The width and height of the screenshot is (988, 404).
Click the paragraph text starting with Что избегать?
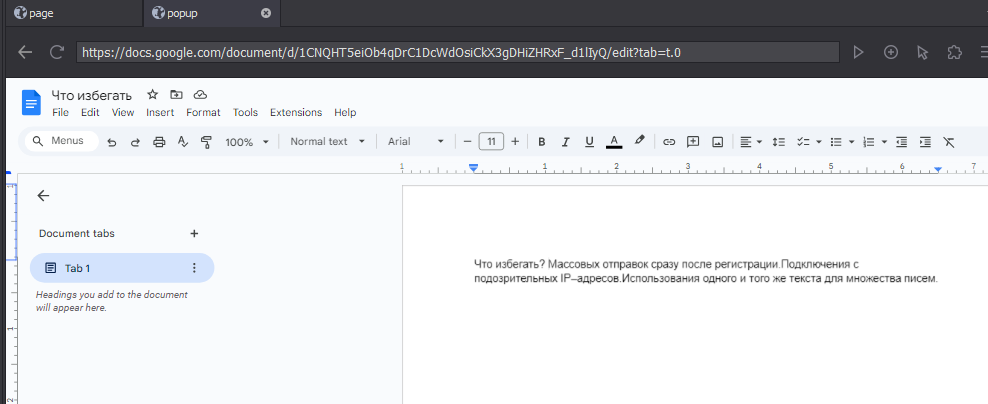pos(706,271)
